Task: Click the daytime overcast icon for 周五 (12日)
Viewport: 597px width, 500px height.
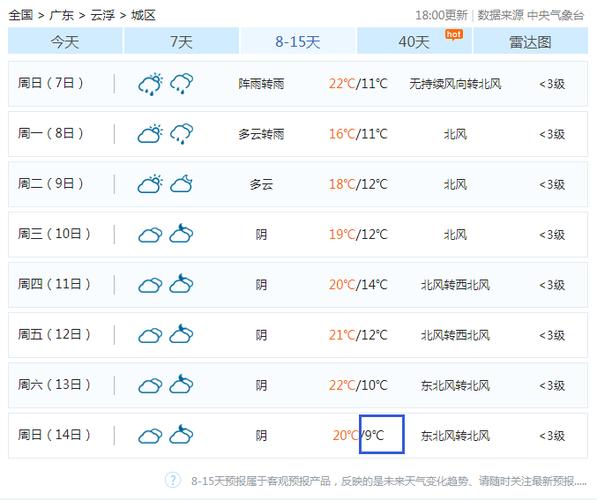Action: pos(150,335)
